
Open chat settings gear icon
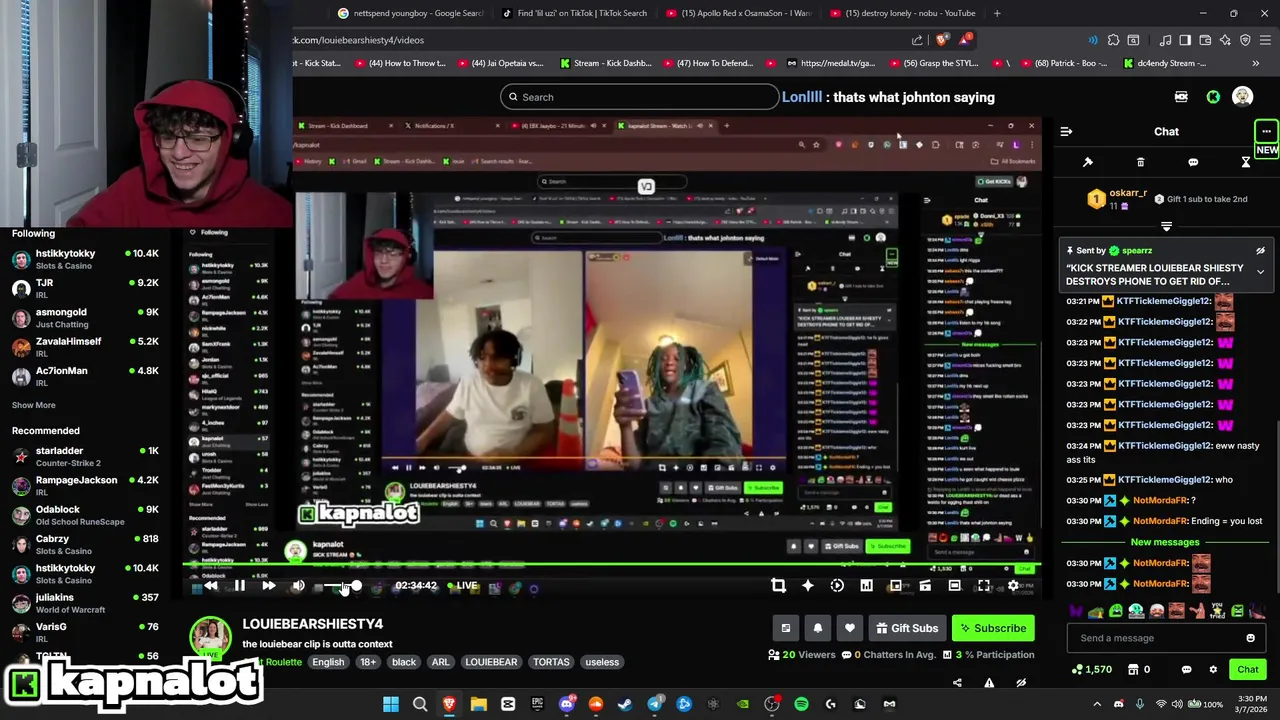1213,669
